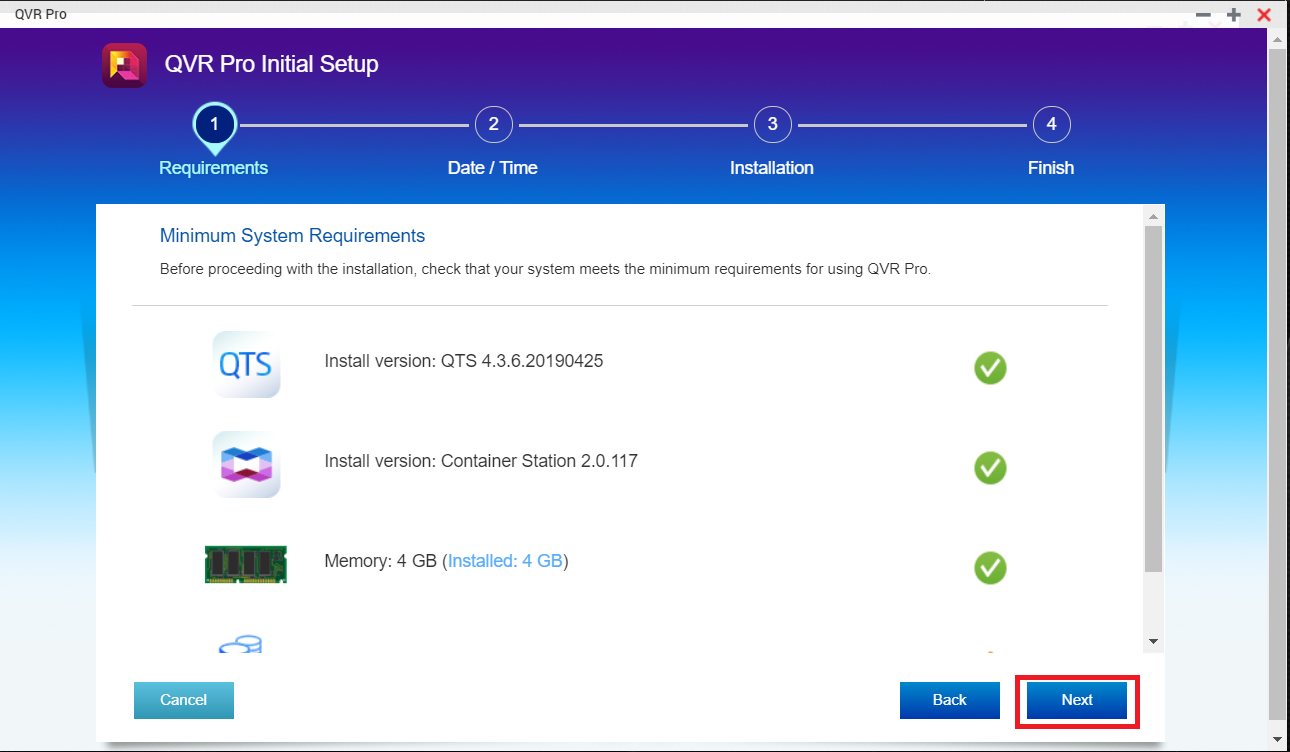
Task: Maximize the QVR Pro window
Action: 1234,15
